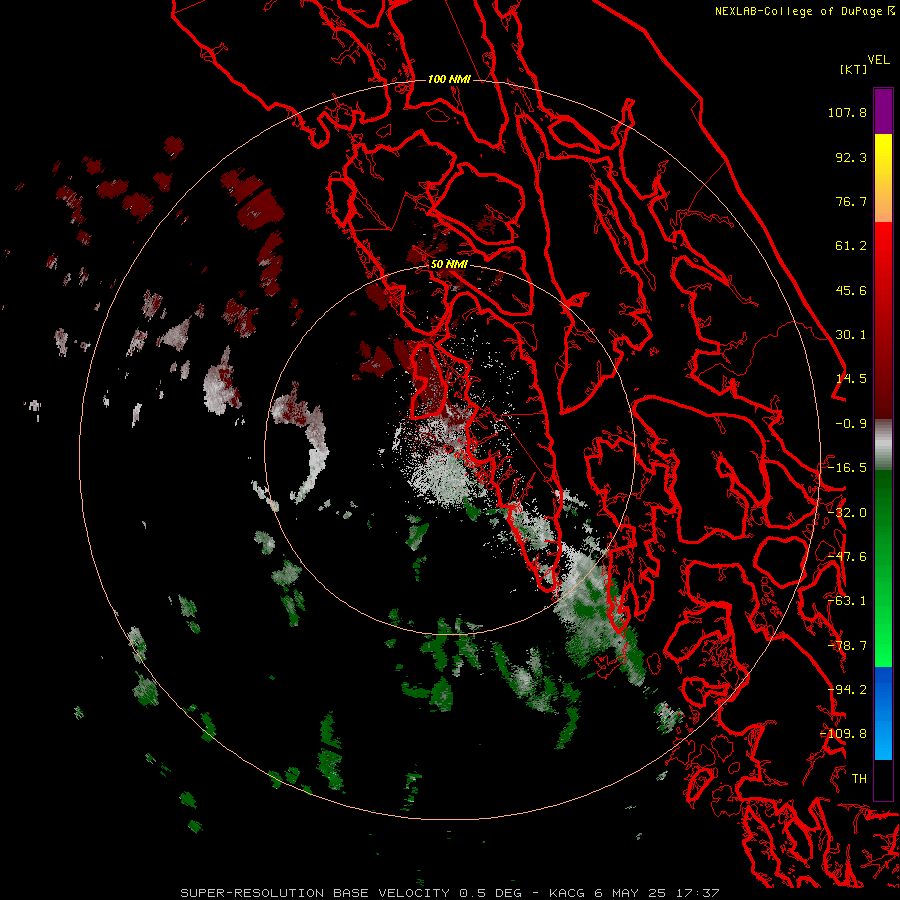Click the gray segment of the color bar
Viewport: 900px width, 900px height.
(x=883, y=445)
